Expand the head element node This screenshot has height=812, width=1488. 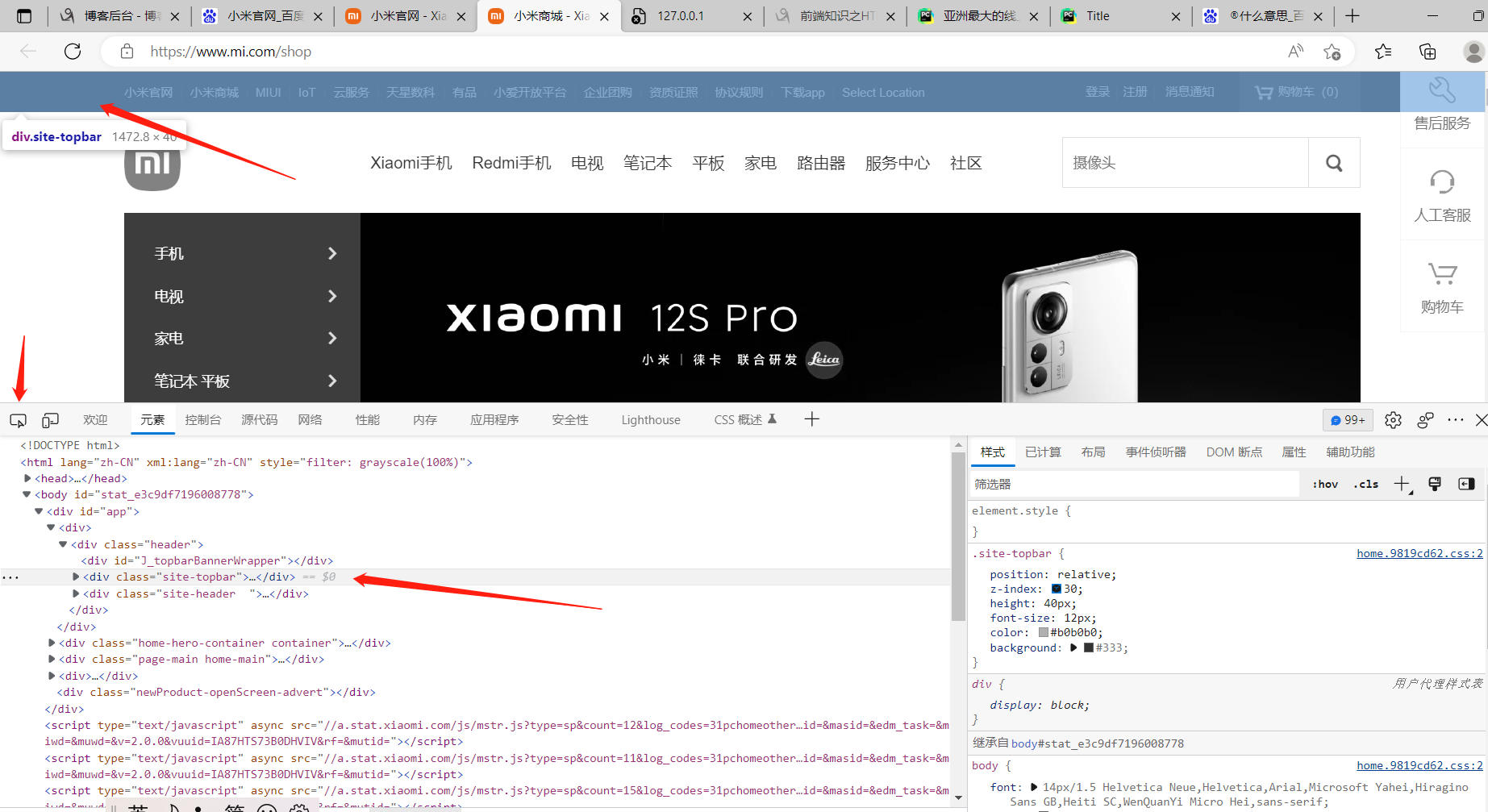click(27, 478)
